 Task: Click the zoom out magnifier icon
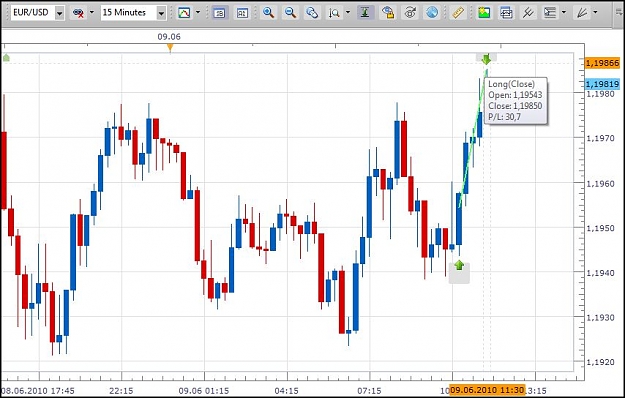pos(290,13)
